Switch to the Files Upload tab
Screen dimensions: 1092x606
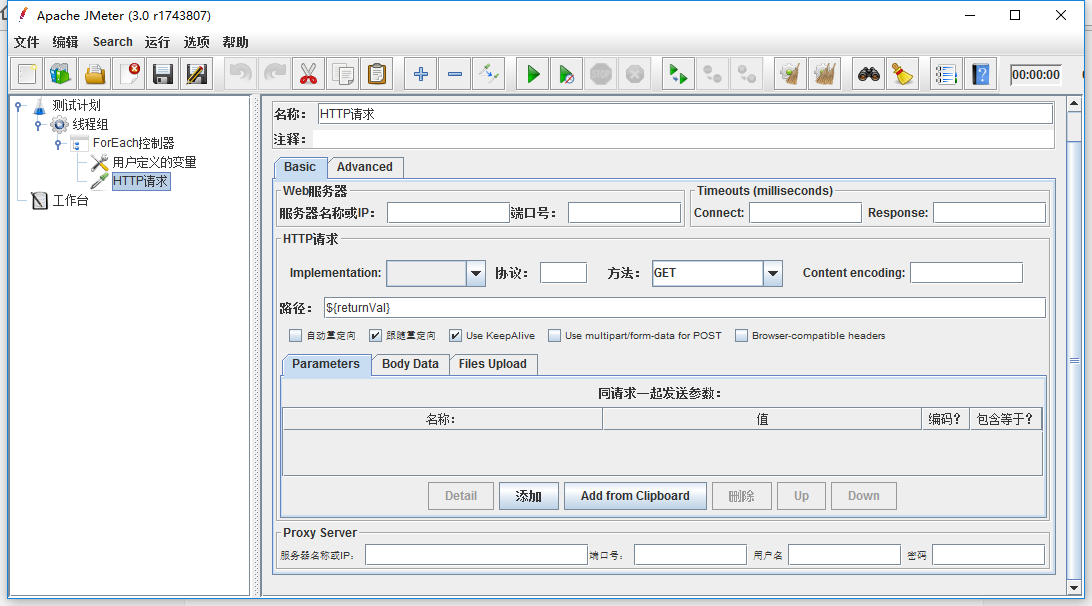click(492, 364)
